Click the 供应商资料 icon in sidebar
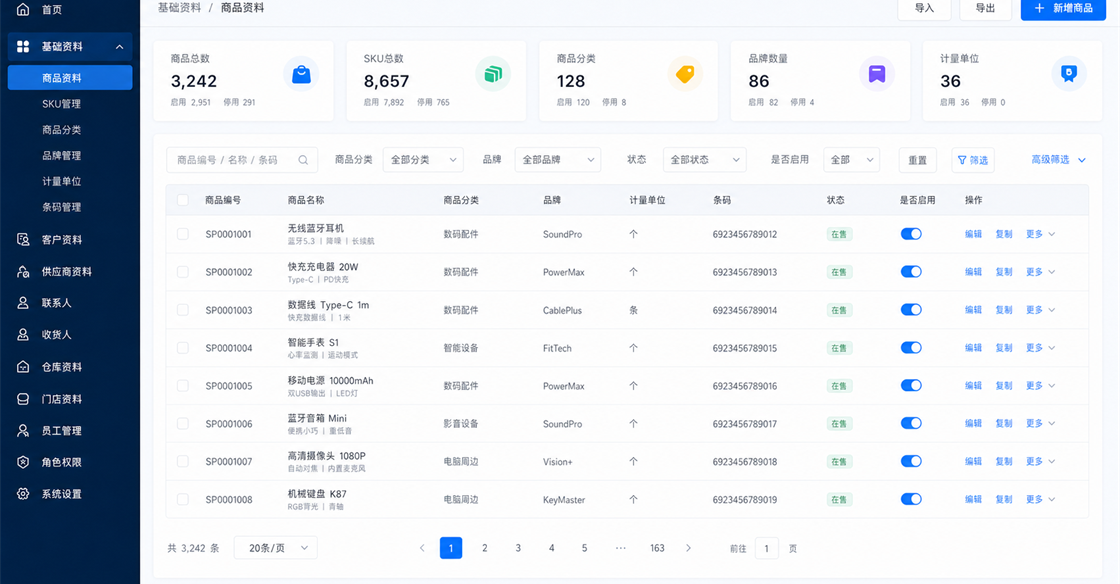This screenshot has width=1120, height=584. tap(23, 271)
